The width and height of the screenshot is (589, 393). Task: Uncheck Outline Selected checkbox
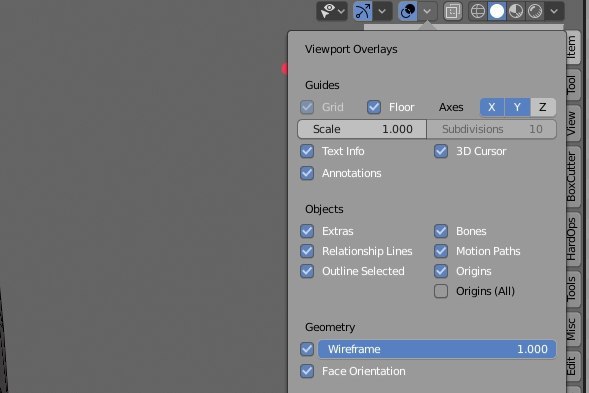(x=307, y=271)
